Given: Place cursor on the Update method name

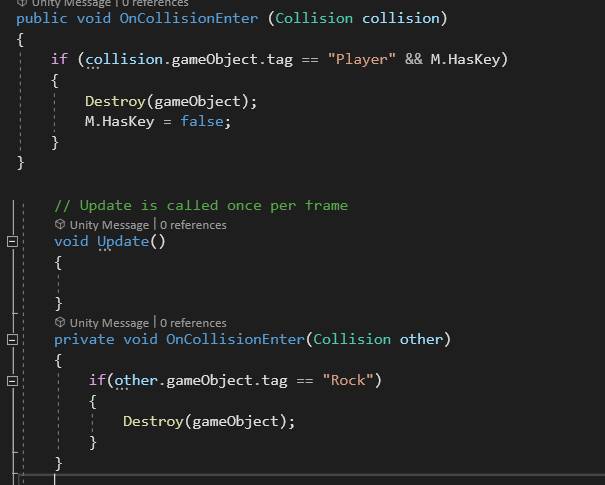Looking at the screenshot, I should coord(122,242).
